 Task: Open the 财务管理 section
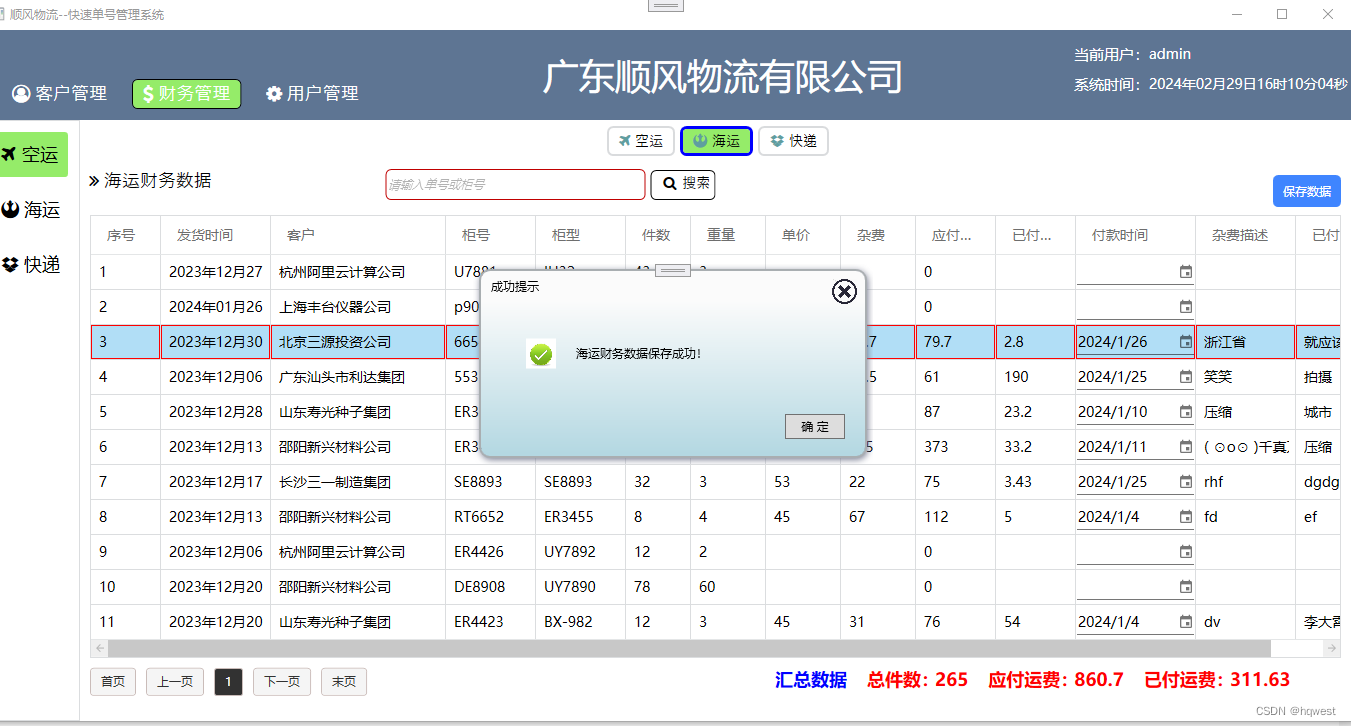pyautogui.click(x=187, y=94)
